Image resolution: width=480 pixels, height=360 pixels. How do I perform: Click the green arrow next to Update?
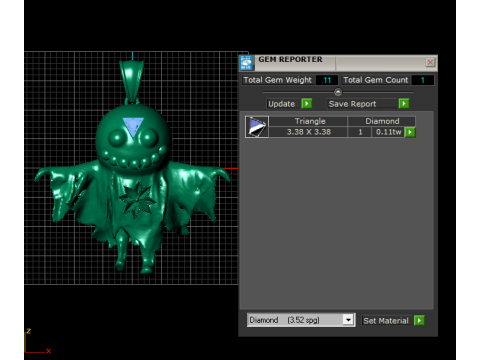coord(306,104)
